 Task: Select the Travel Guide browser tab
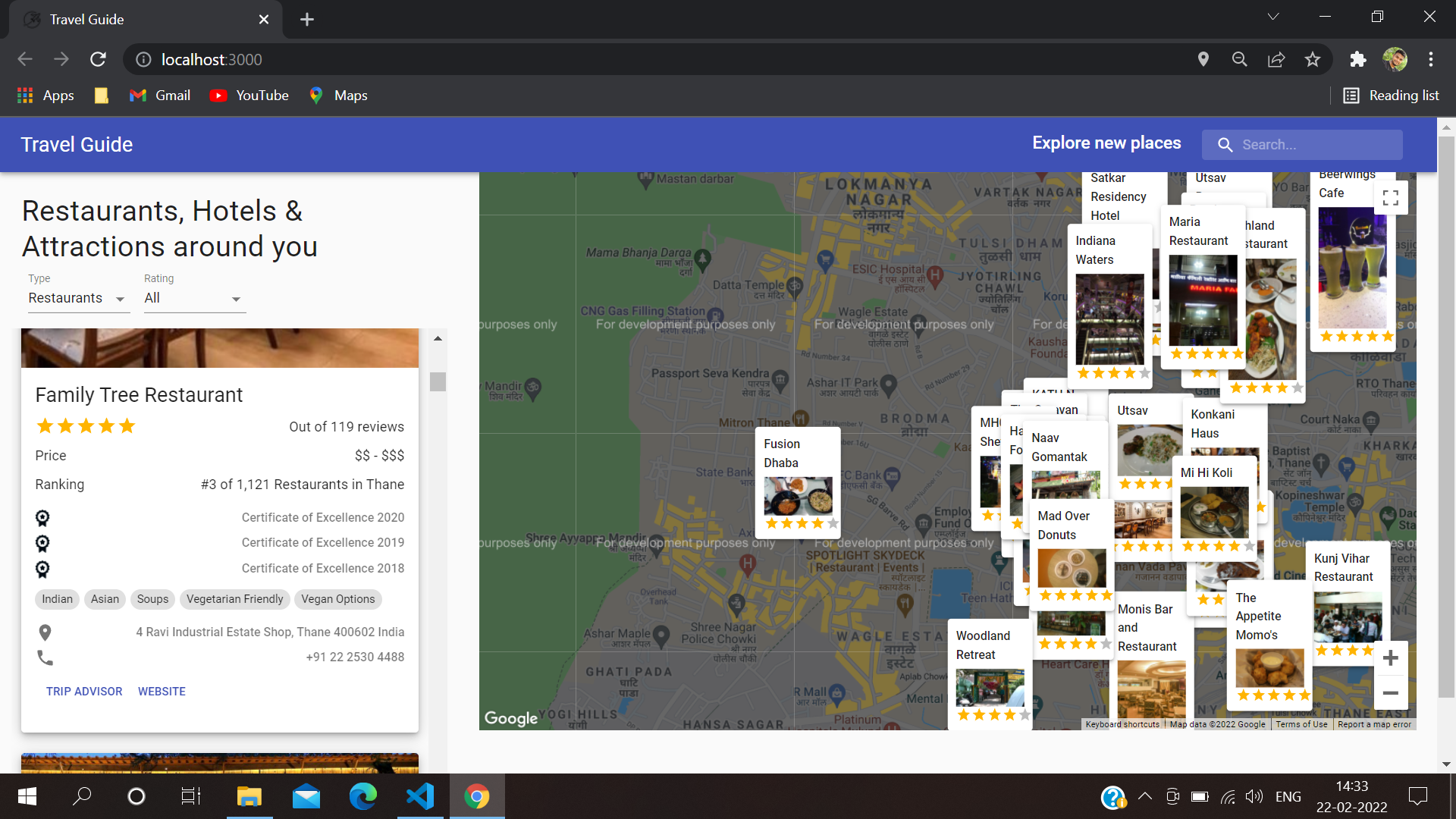(x=146, y=20)
